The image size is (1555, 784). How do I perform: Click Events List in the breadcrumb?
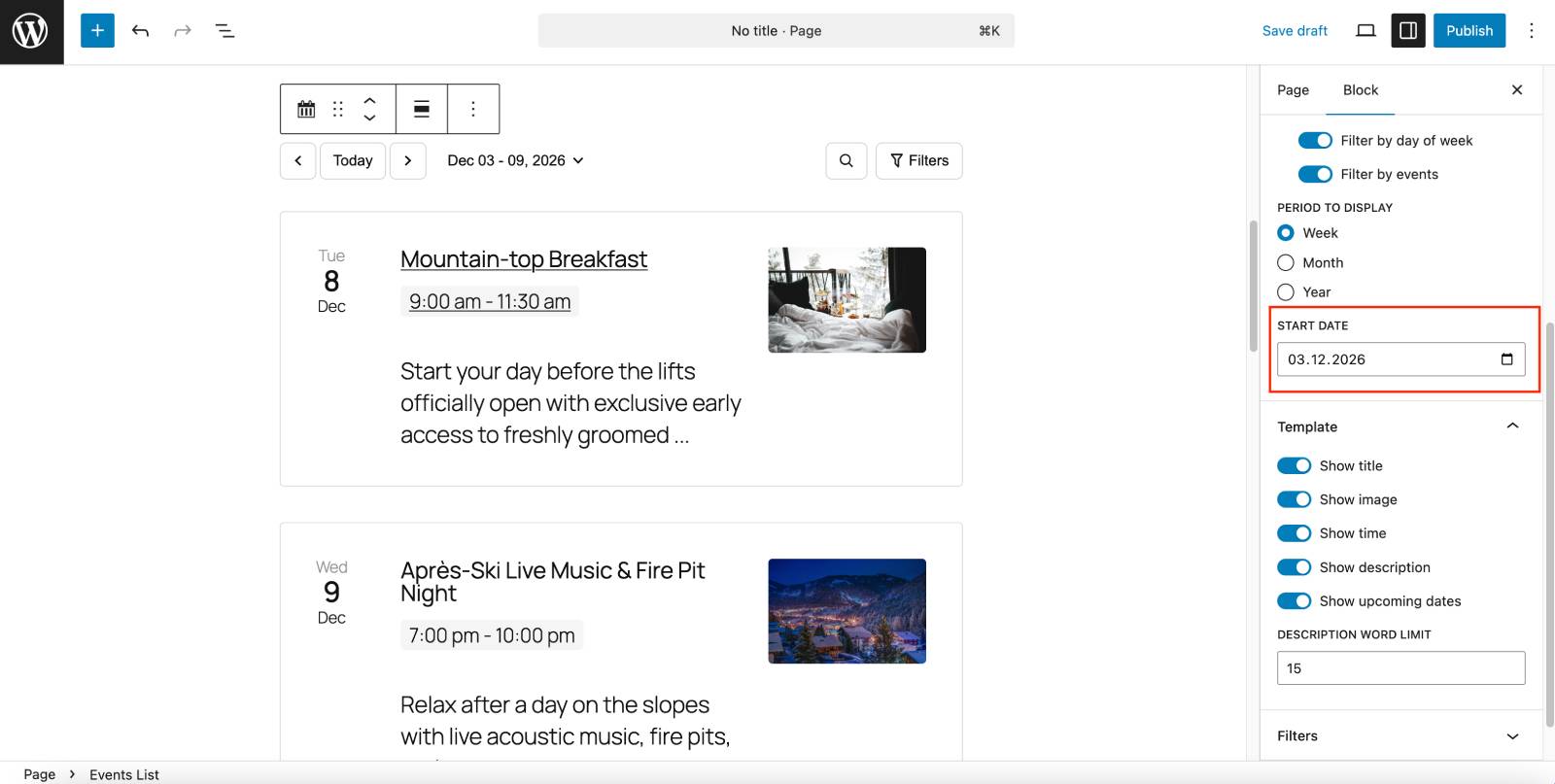coord(124,774)
